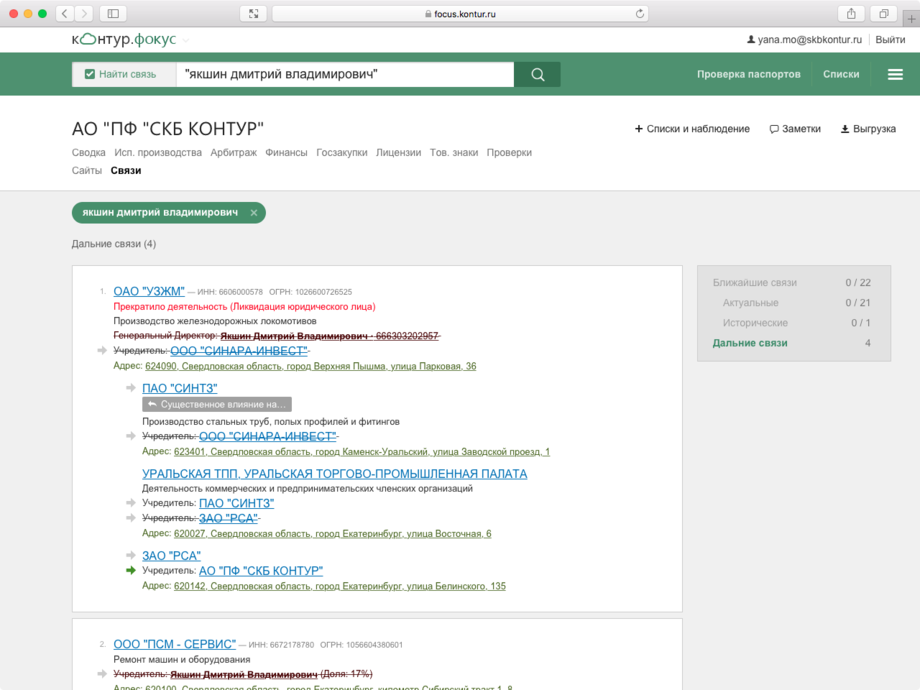
Task: Open the hamburger menu in header
Action: tap(895, 74)
